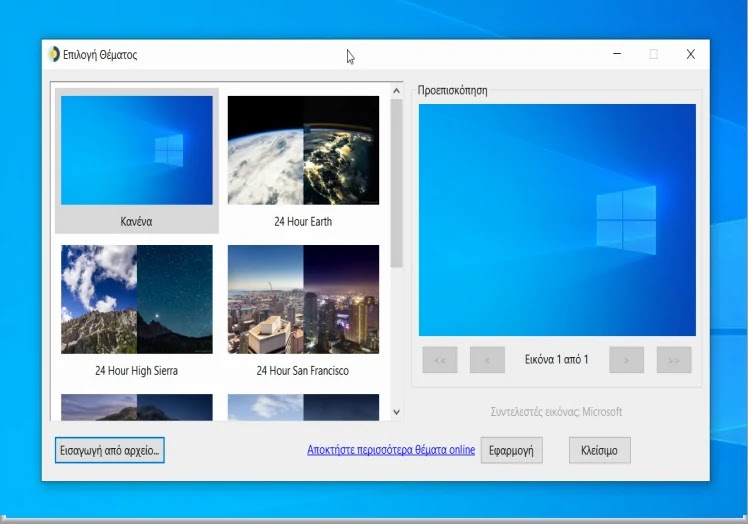
Task: Minimize the Επιλογή Θέματος window
Action: tap(617, 54)
